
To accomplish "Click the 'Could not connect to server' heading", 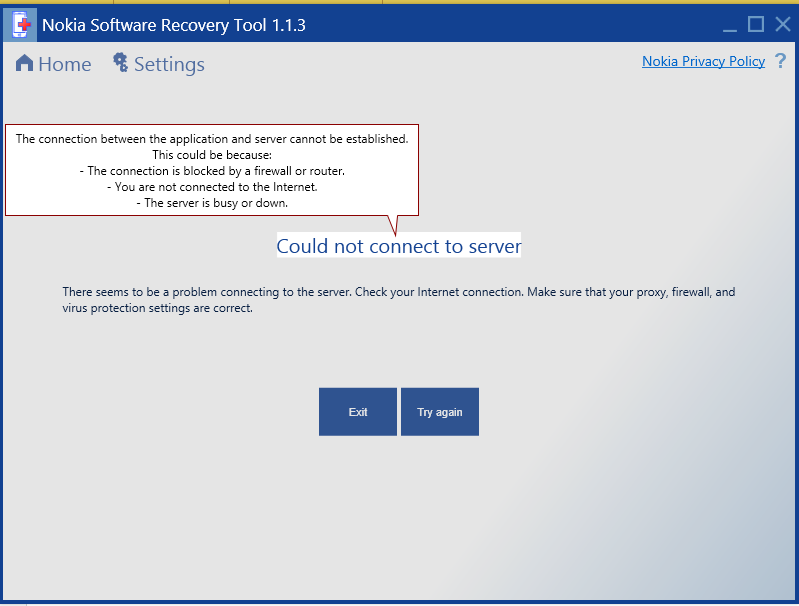I will (x=399, y=246).
